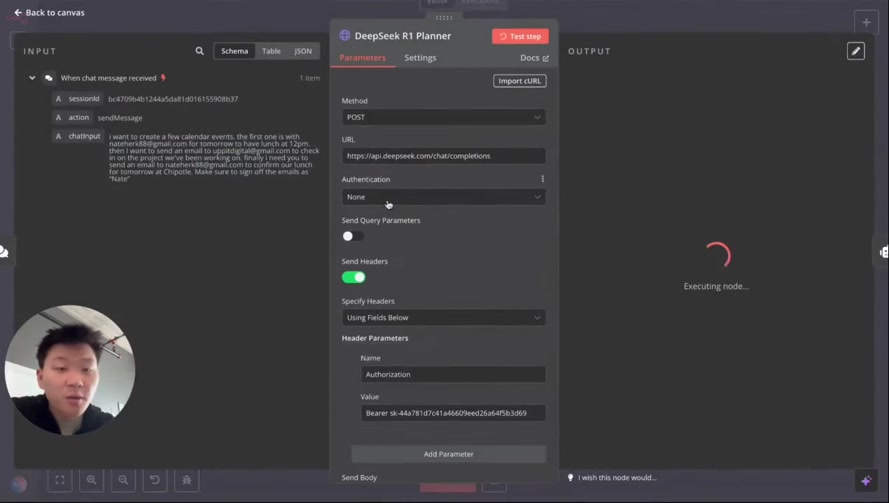Viewport: 889px width, 503px height.
Task: Select the sessionId field
Action: pos(78,99)
